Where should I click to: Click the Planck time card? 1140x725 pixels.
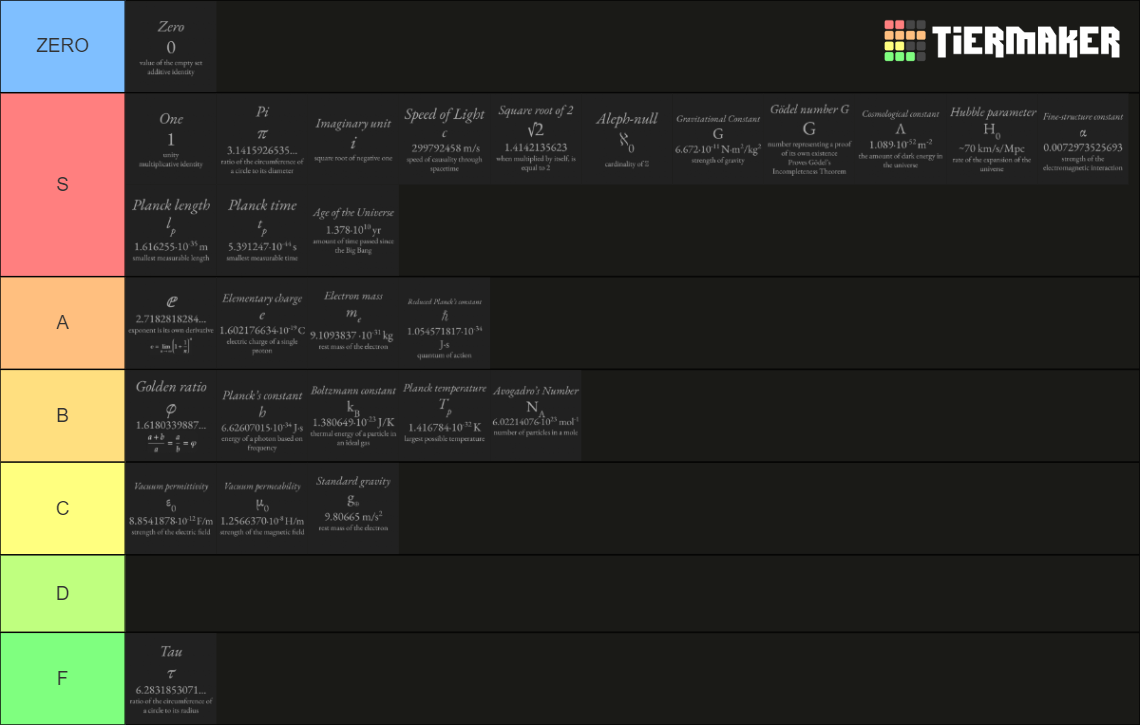tap(262, 230)
